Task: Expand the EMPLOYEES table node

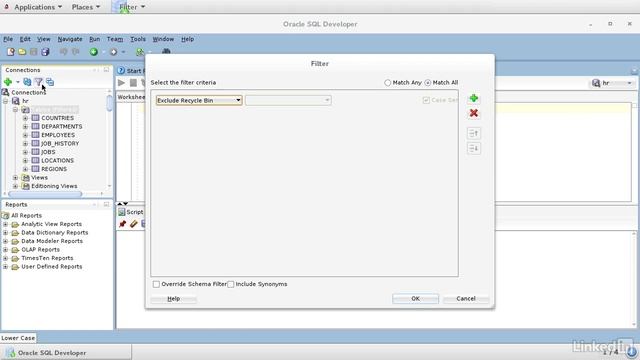Action: (25, 135)
